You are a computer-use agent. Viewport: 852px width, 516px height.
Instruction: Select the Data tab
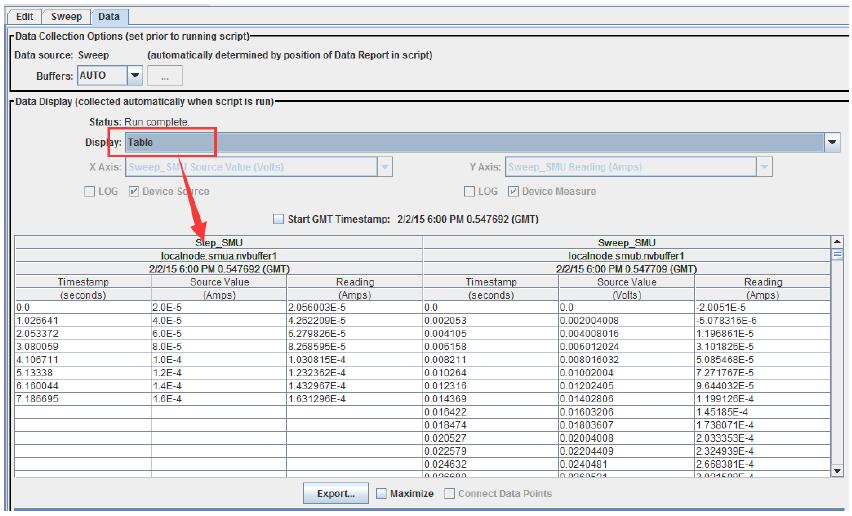[108, 16]
